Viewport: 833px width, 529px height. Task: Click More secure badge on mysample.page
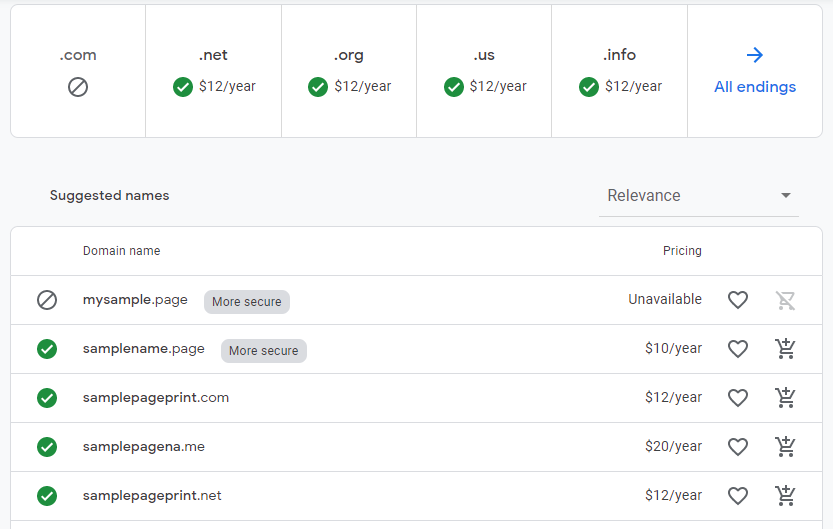pos(247,302)
